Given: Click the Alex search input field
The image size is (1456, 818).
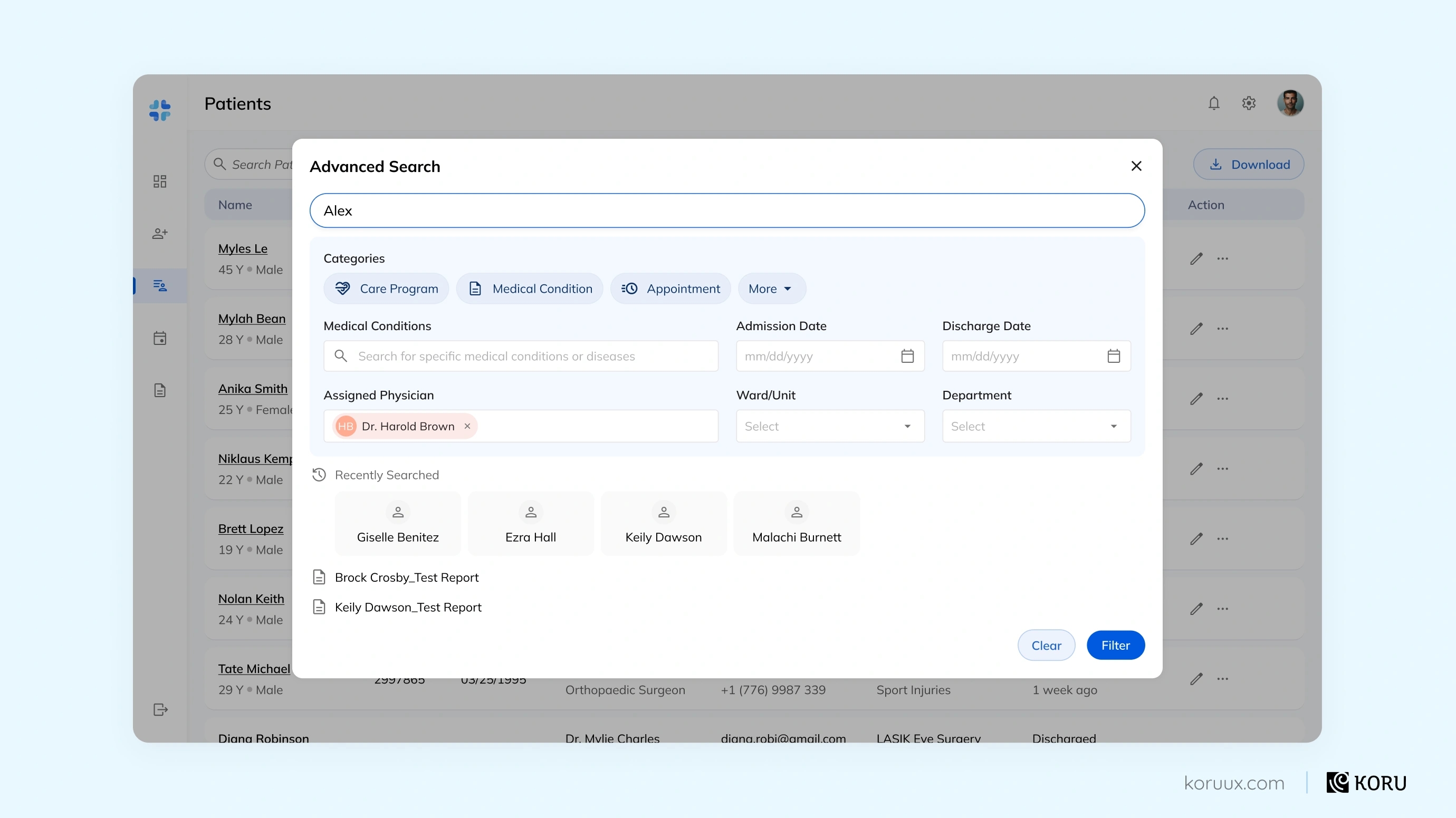Looking at the screenshot, I should 727,211.
